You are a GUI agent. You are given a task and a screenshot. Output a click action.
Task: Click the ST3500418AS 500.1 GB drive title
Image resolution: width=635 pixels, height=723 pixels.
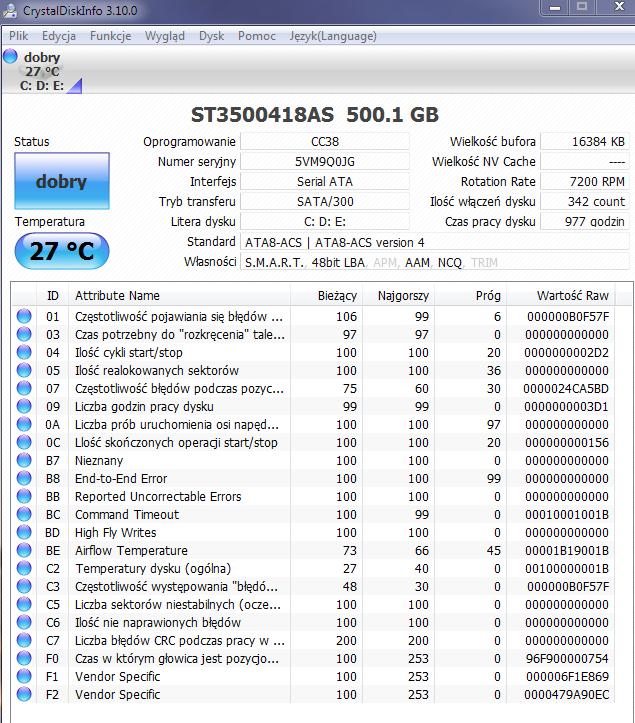(315, 115)
